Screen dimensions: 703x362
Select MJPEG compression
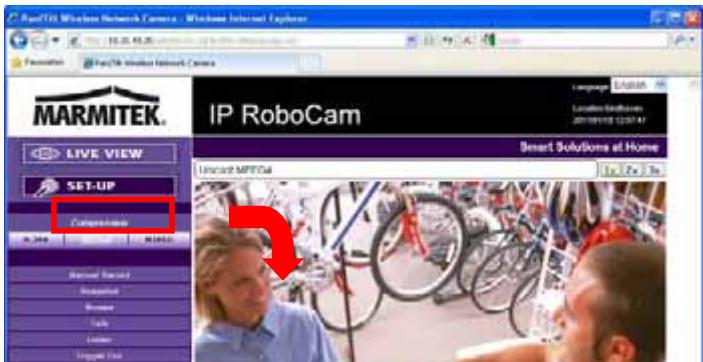(159, 240)
